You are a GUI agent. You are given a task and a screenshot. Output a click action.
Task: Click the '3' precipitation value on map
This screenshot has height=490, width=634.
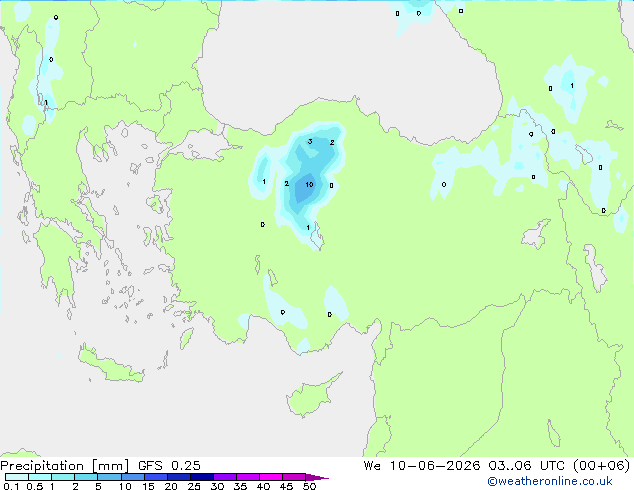[310, 142]
